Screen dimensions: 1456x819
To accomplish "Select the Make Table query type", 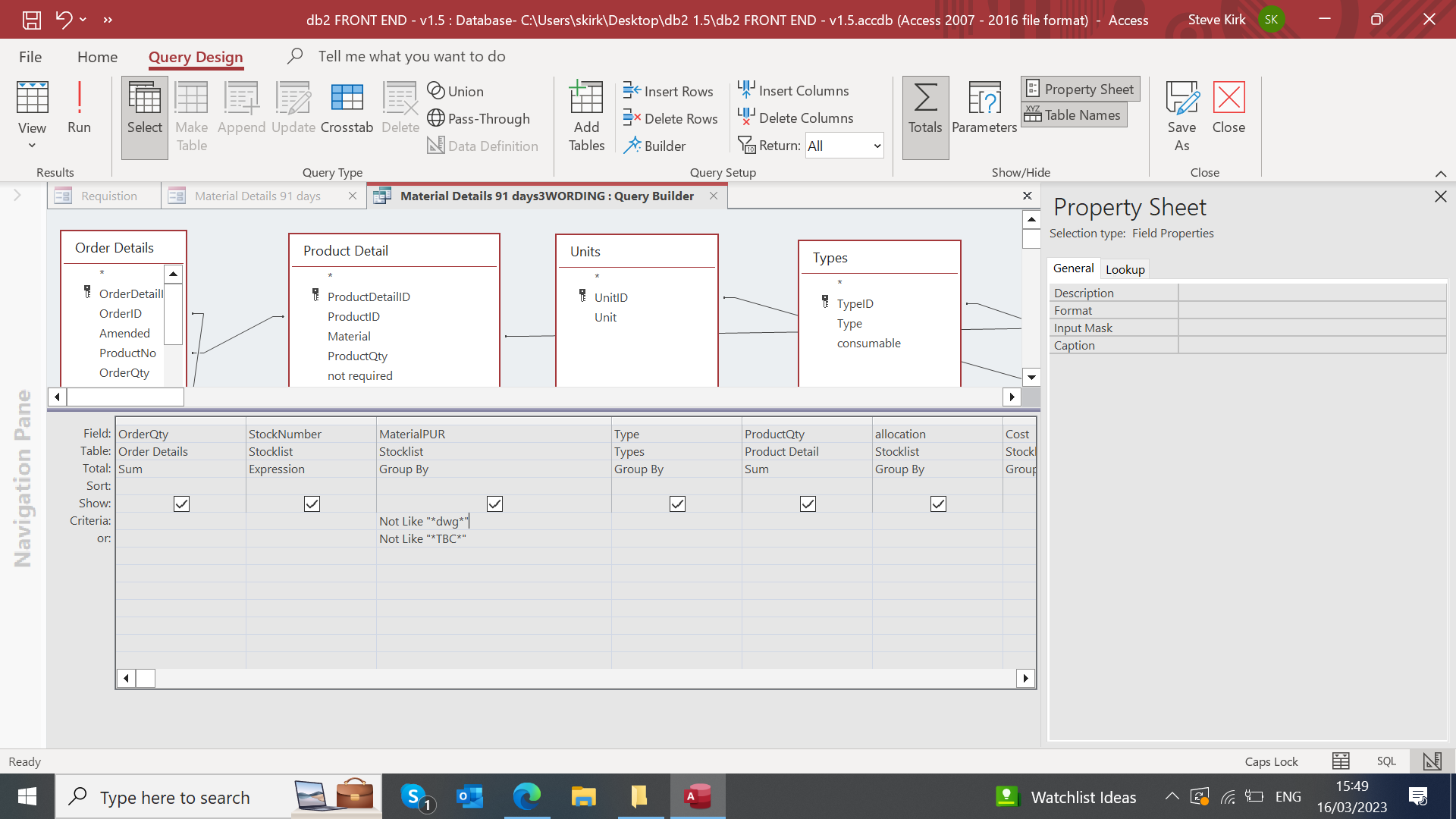I will (x=191, y=117).
